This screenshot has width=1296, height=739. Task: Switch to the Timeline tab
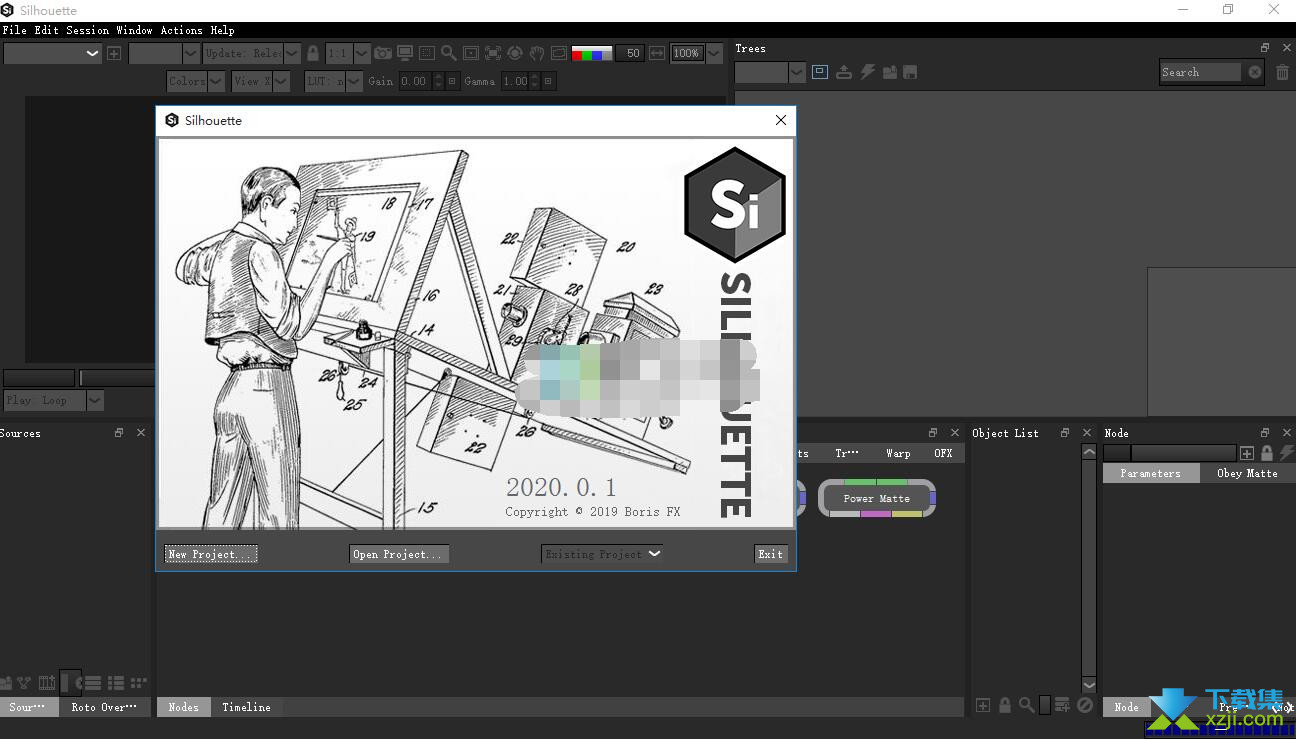click(246, 707)
